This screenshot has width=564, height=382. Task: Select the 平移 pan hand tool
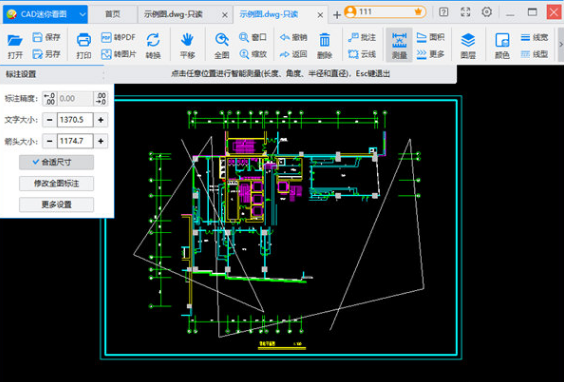pyautogui.click(x=187, y=46)
